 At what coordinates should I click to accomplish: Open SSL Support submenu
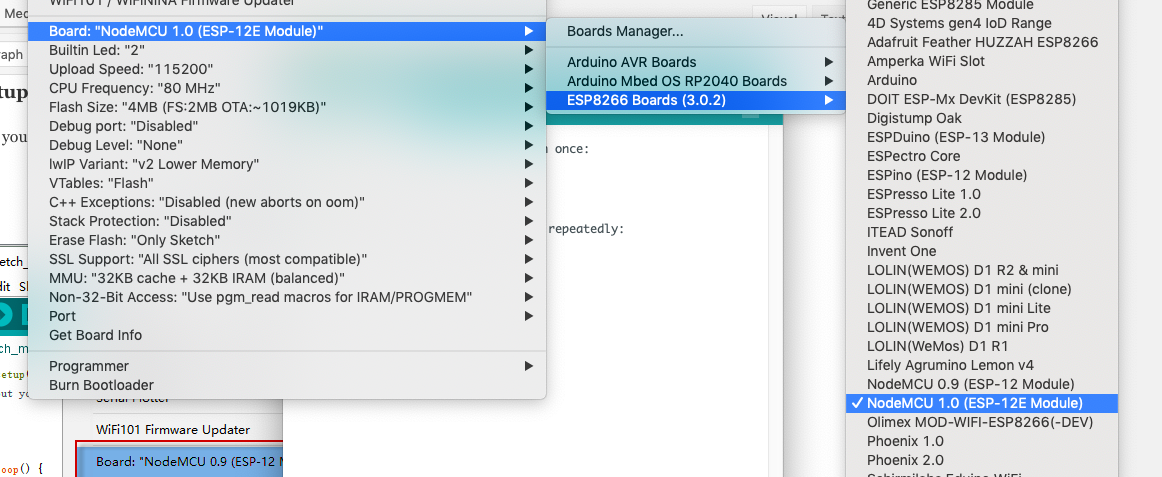(287, 259)
